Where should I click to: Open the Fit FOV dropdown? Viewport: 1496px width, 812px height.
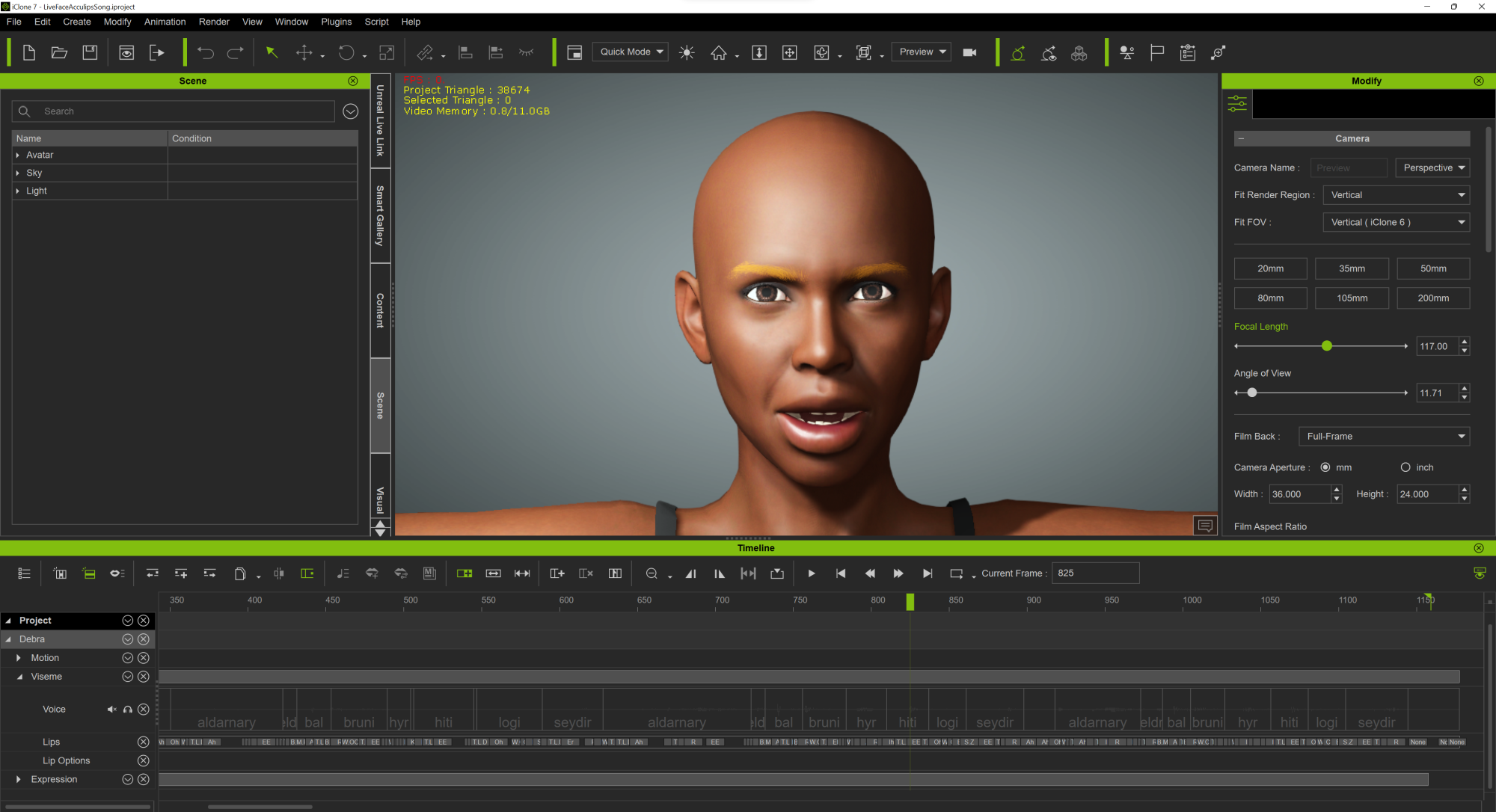[x=1396, y=222]
